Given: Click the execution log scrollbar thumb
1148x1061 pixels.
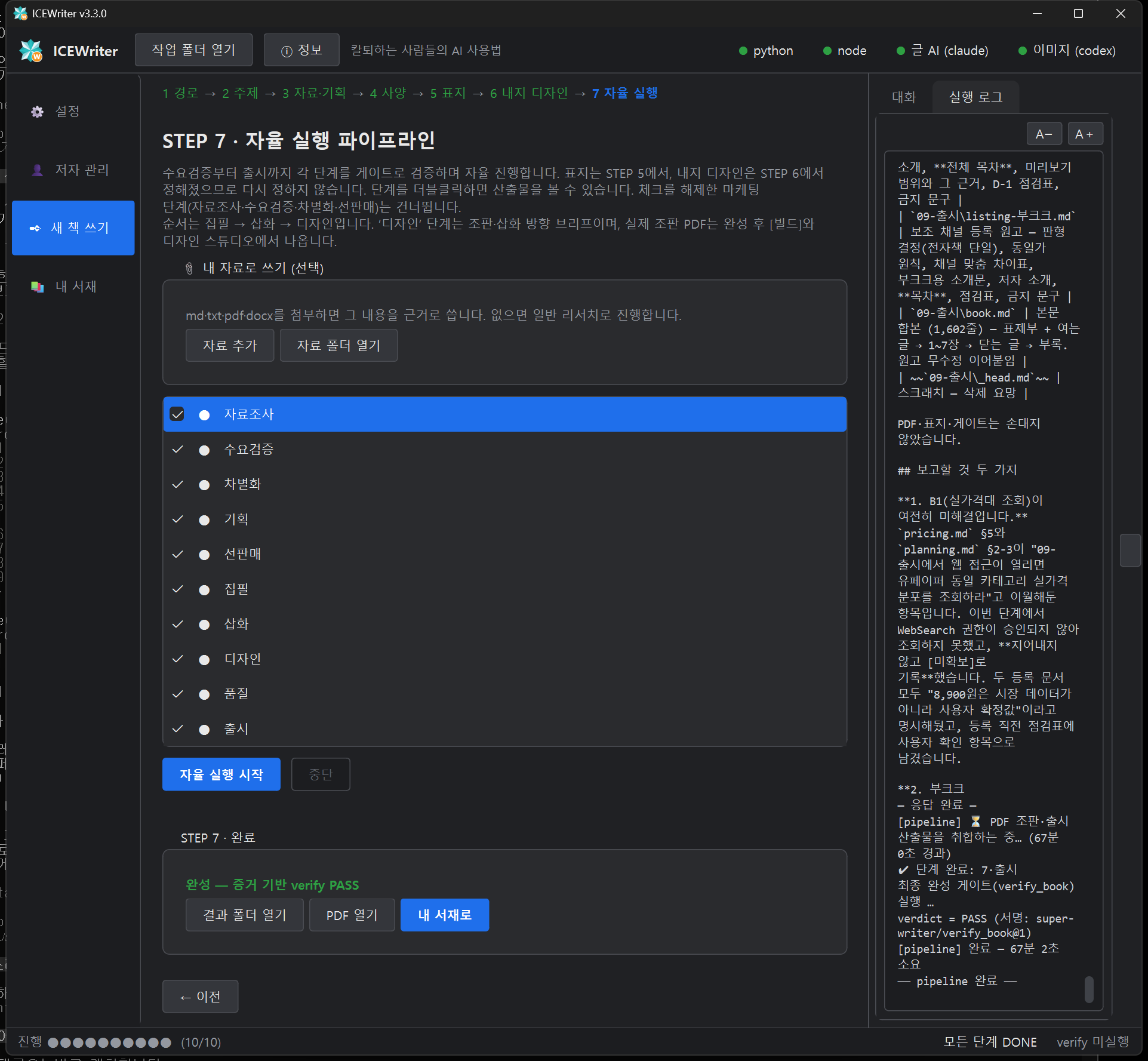Looking at the screenshot, I should pos(1089,989).
